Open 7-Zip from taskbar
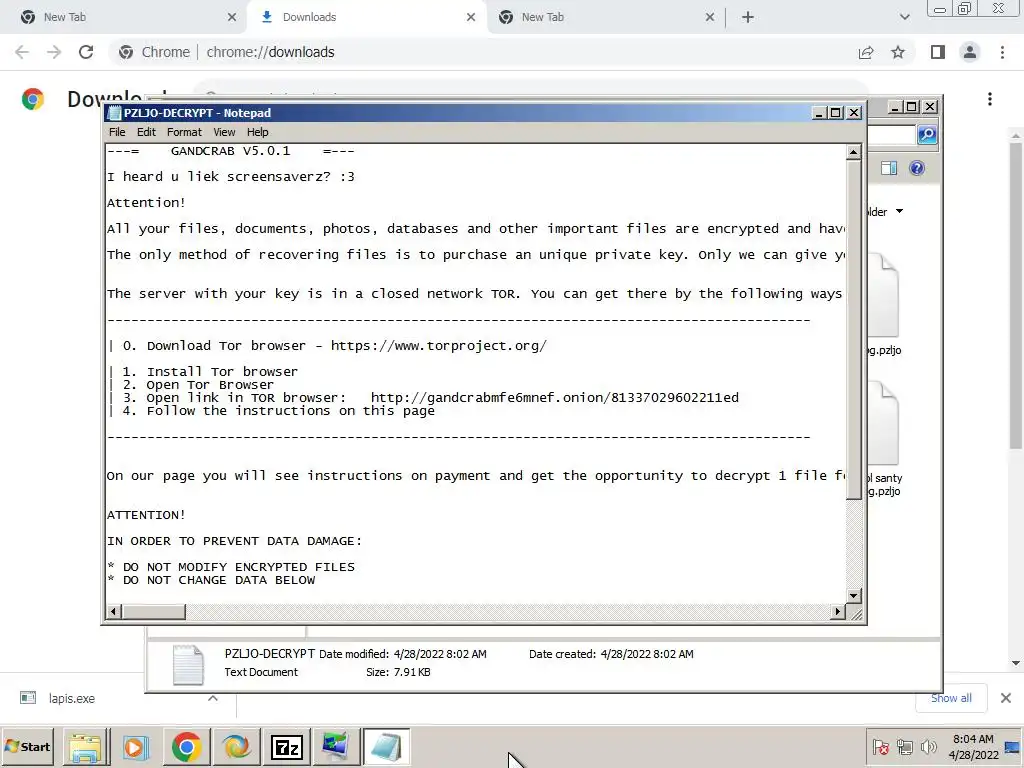The width and height of the screenshot is (1024, 768). coord(286,747)
